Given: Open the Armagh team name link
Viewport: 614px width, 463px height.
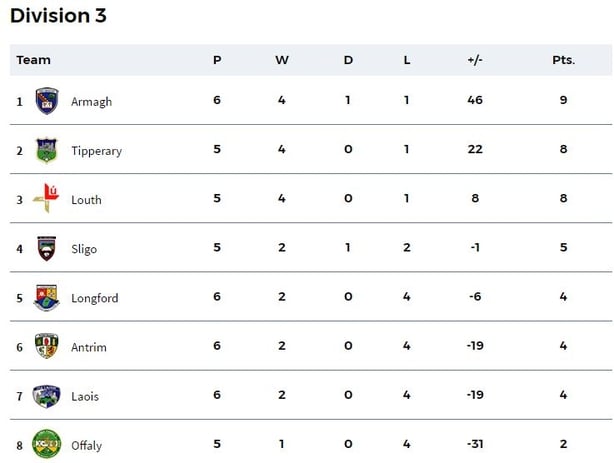Looking at the screenshot, I should [x=91, y=102].
